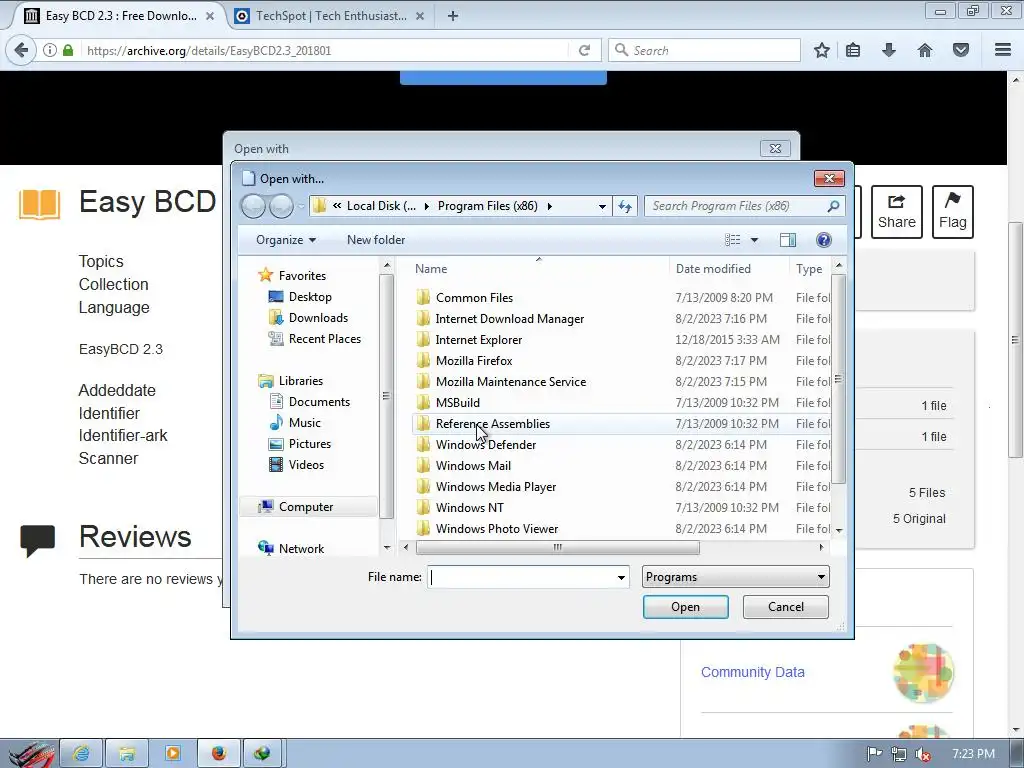Click the site information icon in address bar
The width and height of the screenshot is (1024, 768).
[x=50, y=50]
